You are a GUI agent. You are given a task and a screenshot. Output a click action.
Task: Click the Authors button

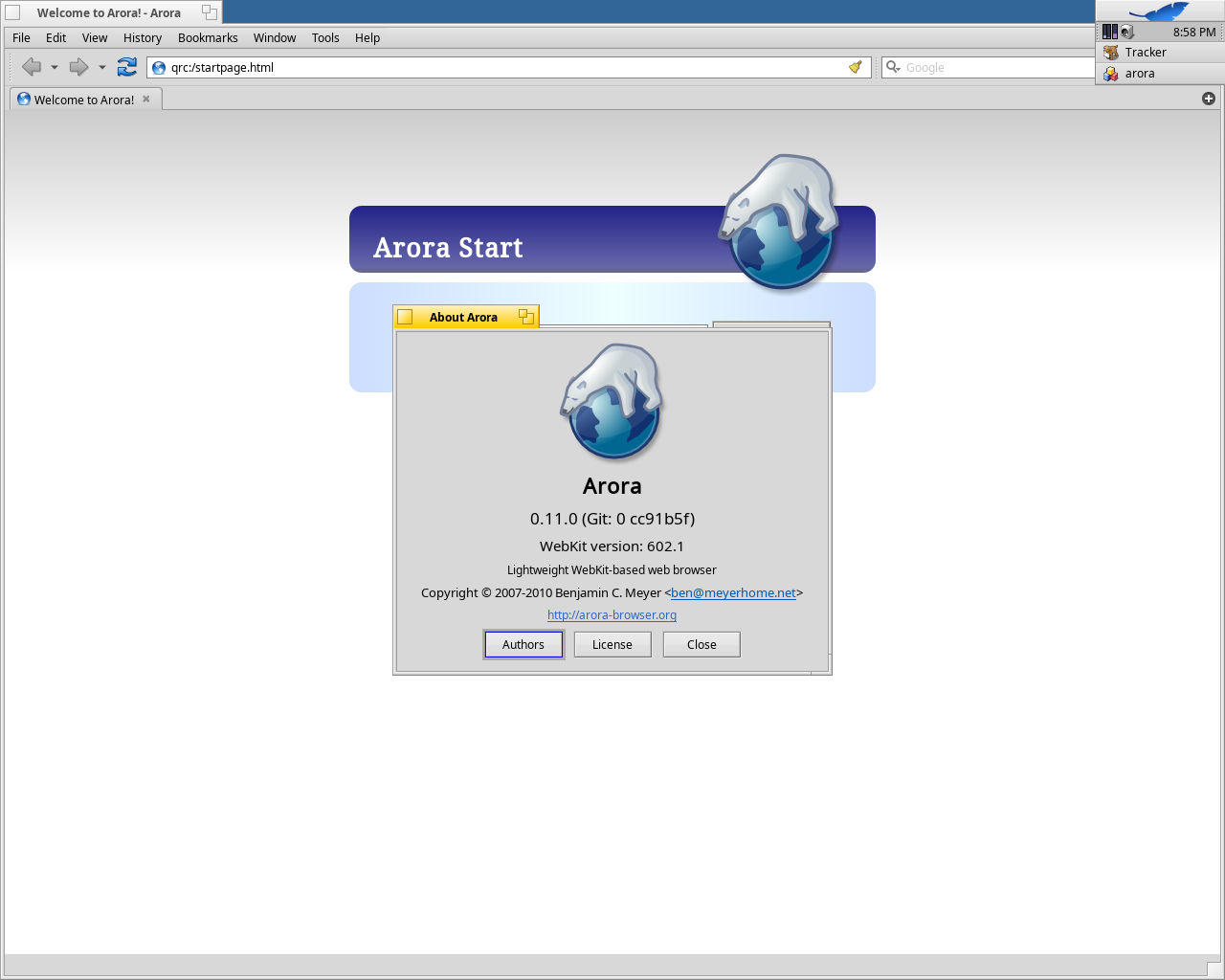click(523, 644)
